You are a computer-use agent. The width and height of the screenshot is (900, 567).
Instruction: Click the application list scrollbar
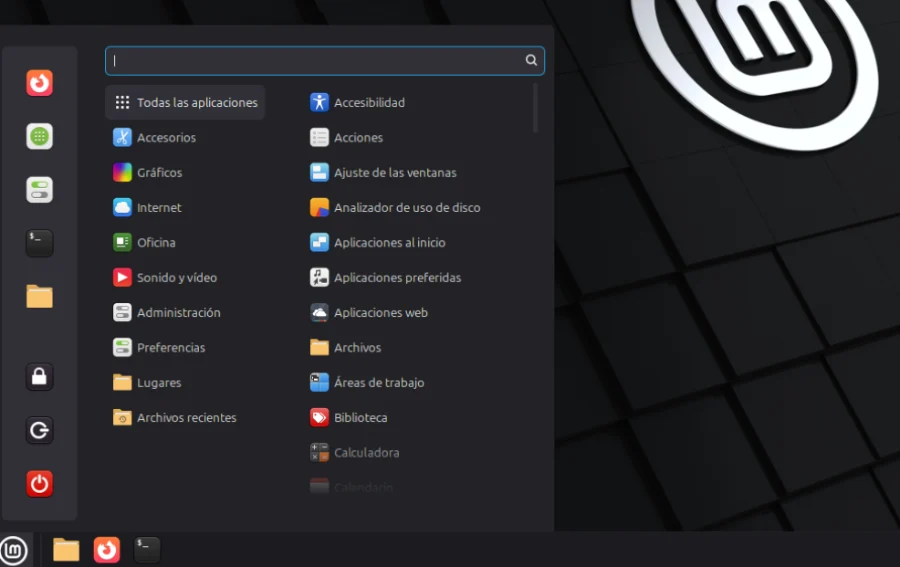[535, 108]
